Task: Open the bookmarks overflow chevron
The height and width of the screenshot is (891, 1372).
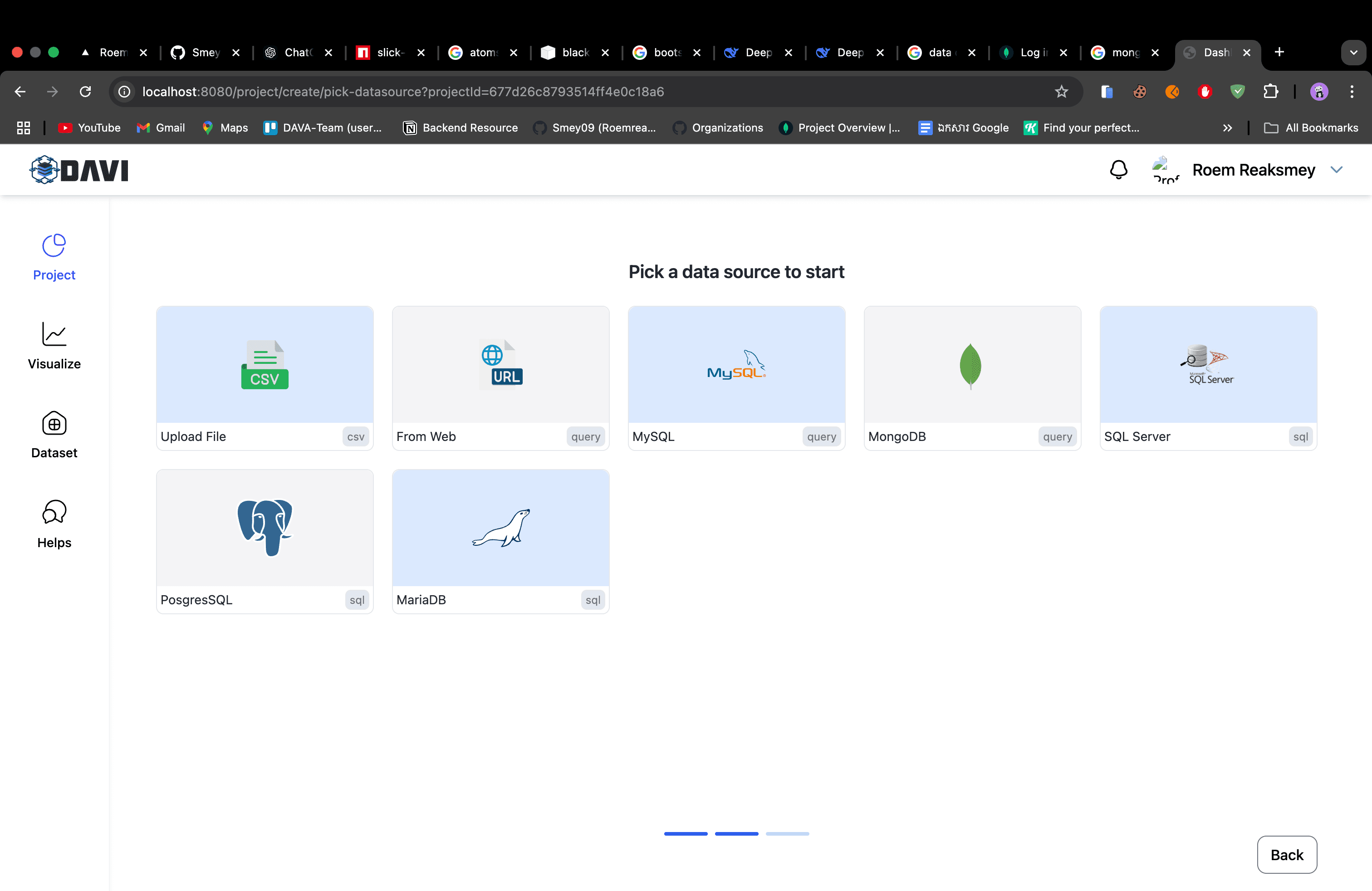Action: tap(1228, 128)
